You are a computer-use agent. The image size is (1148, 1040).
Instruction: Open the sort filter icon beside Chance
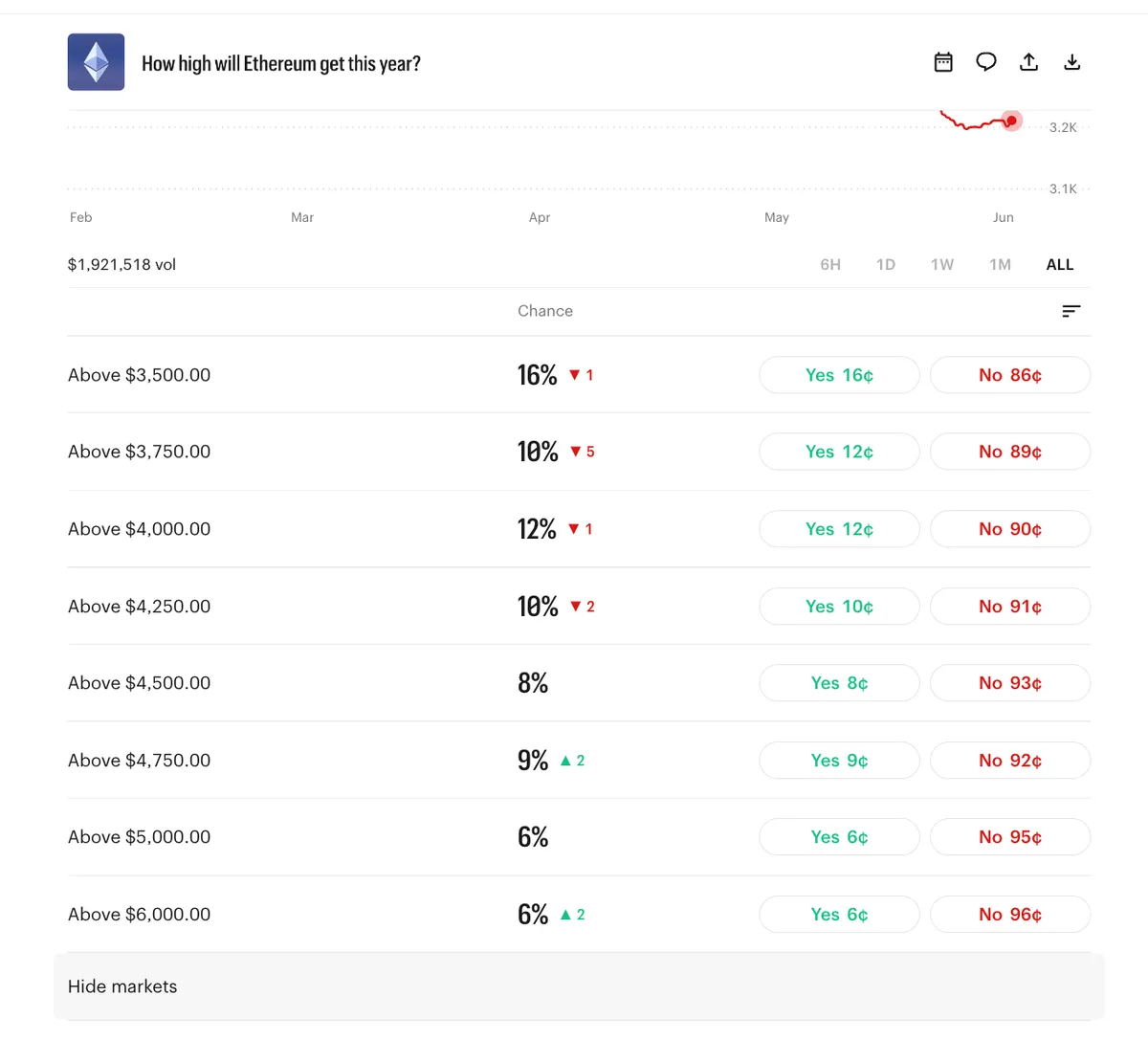tap(1071, 311)
